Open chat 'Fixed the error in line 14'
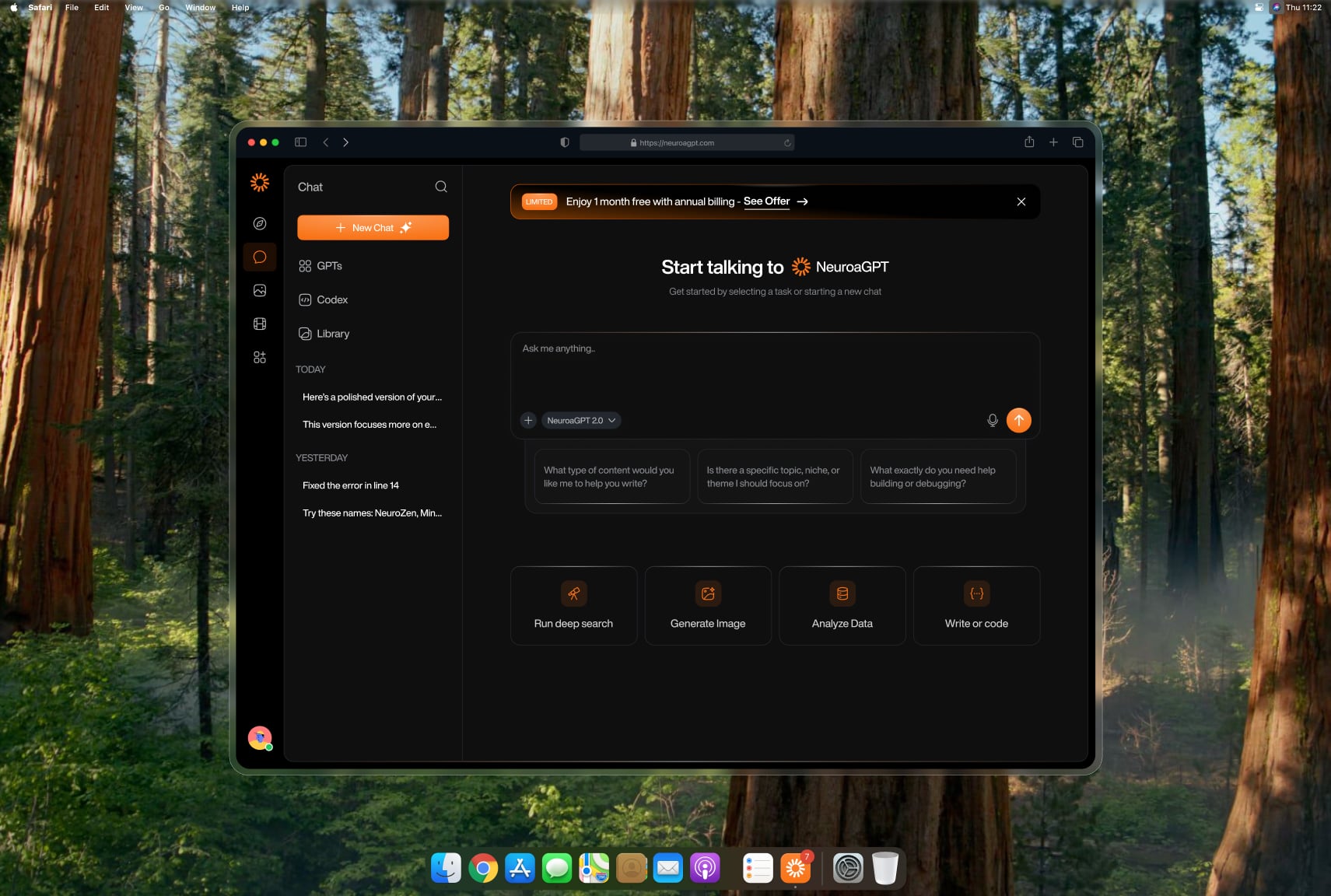The image size is (1331, 896). [x=351, y=485]
